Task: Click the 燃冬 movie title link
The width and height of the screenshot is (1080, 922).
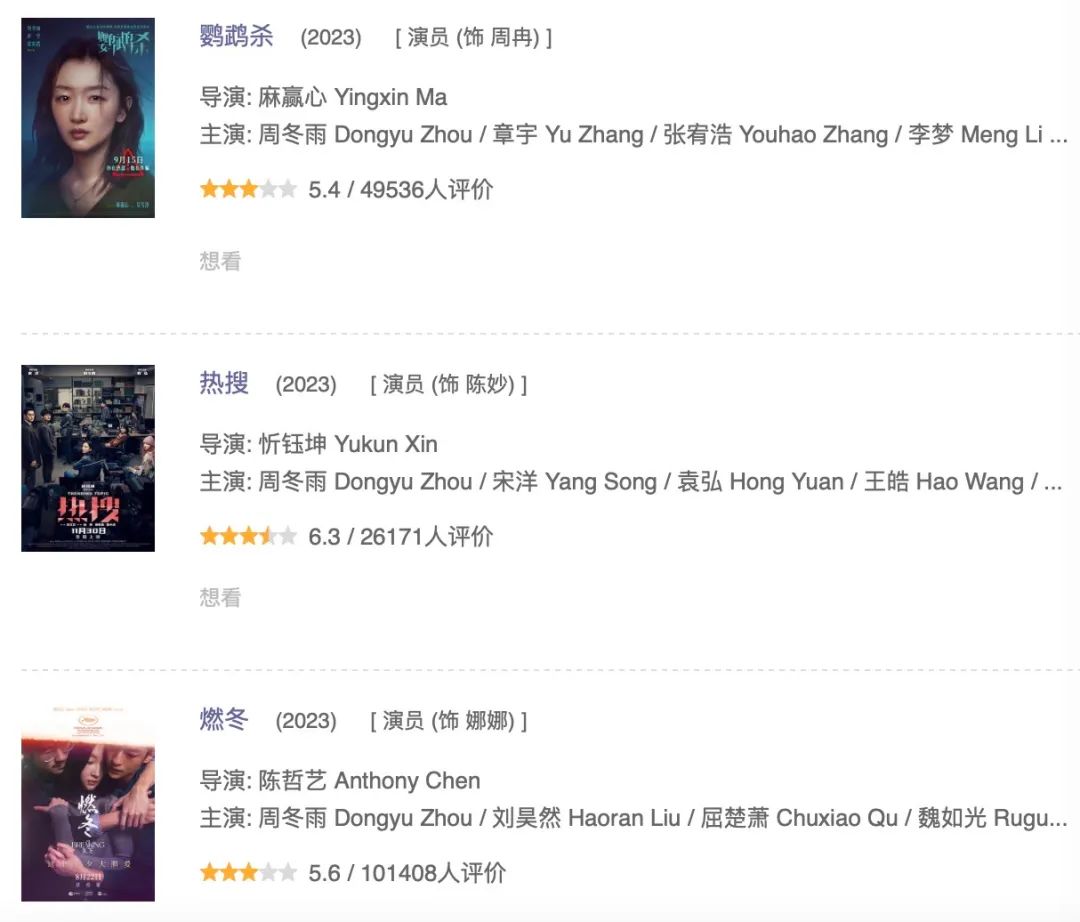Action: click(x=224, y=720)
